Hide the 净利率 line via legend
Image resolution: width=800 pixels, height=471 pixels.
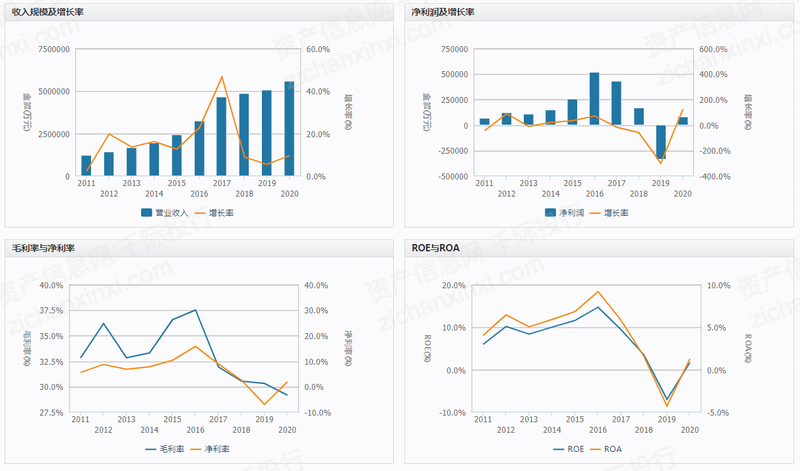coord(210,449)
